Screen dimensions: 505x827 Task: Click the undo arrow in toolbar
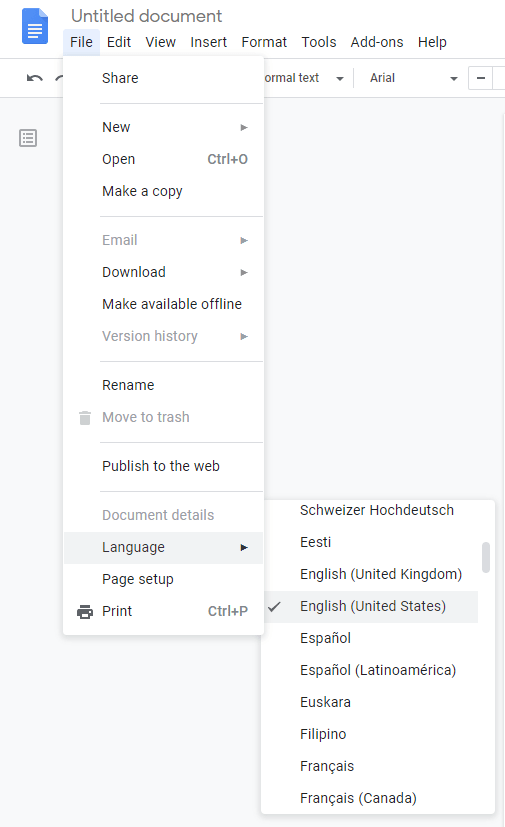(35, 79)
